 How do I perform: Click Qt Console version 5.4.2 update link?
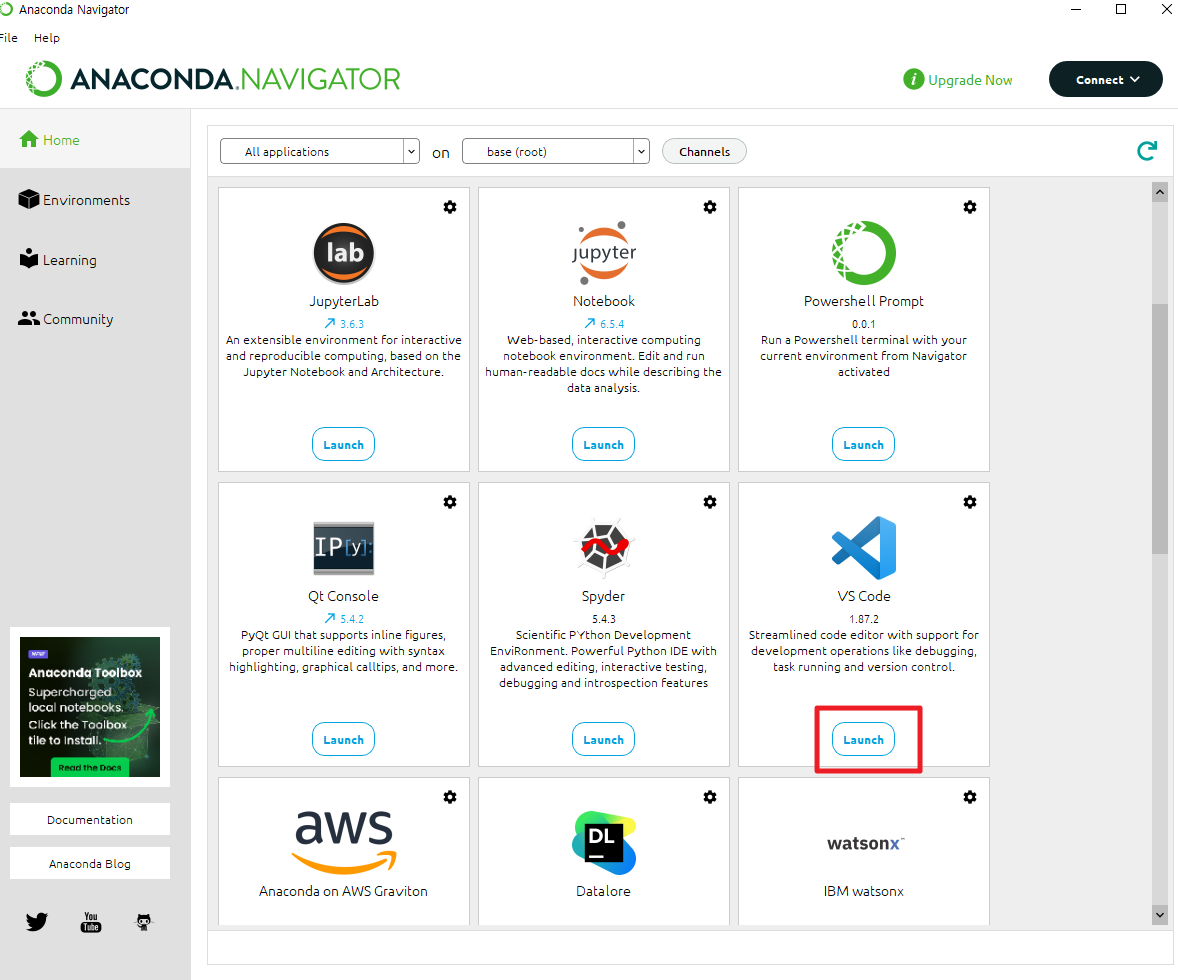click(344, 619)
